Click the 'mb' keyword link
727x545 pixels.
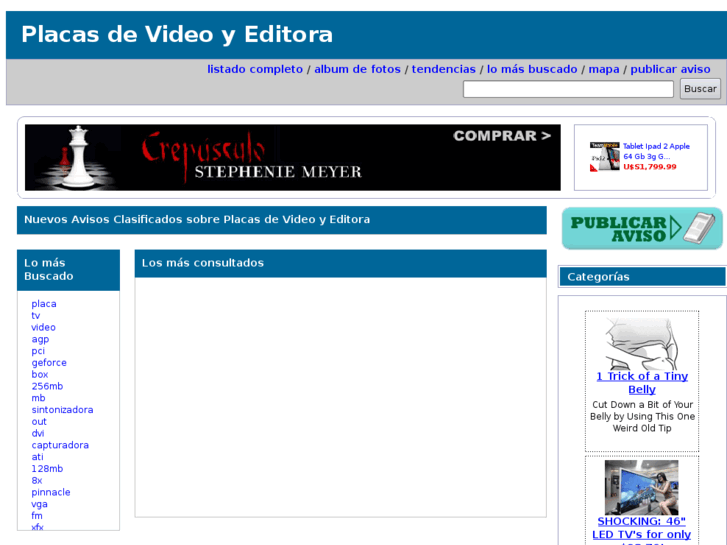point(38,398)
